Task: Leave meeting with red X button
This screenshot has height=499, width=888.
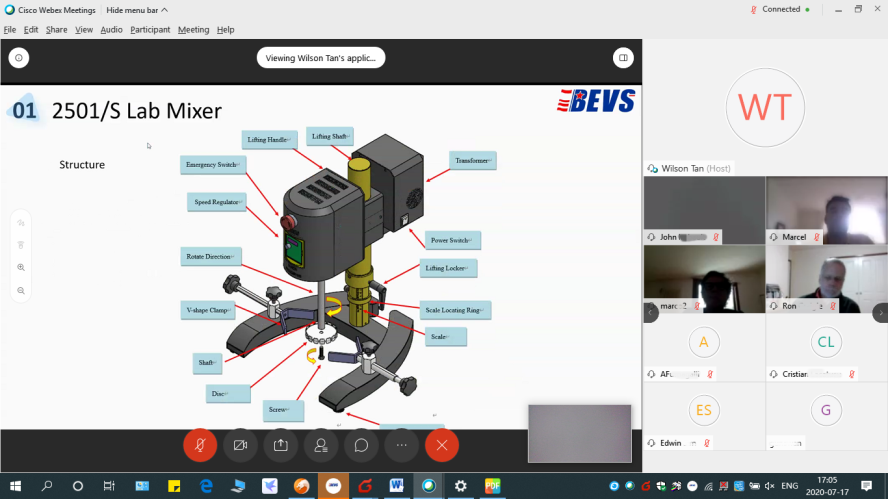Action: pos(442,445)
